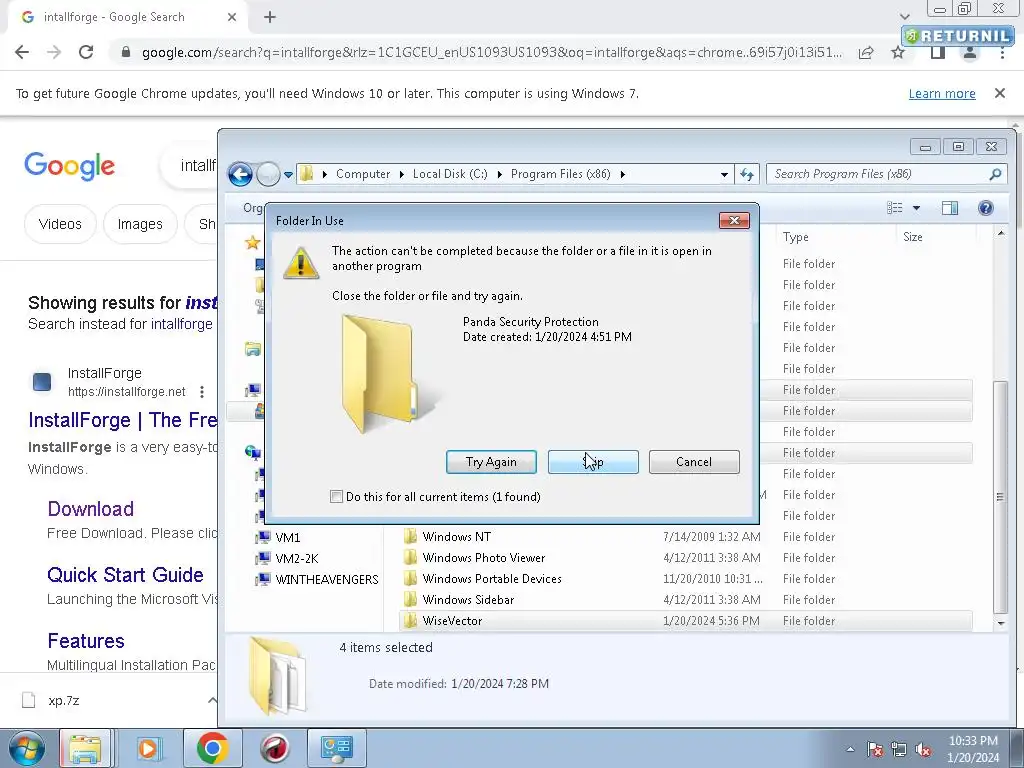Reload the Chrome page
This screenshot has width=1024, height=768.
(86, 52)
